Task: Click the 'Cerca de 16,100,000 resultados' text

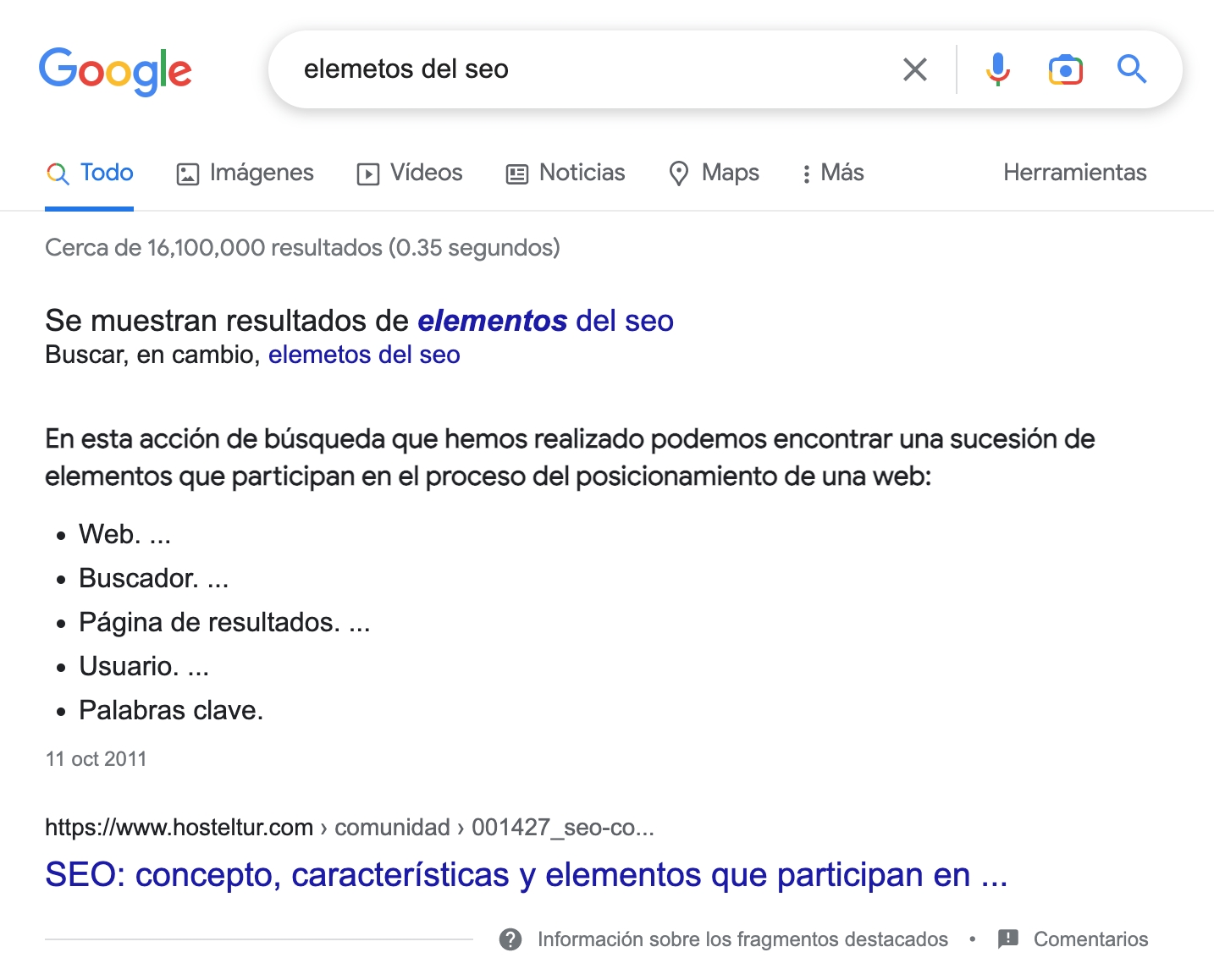Action: pos(302,248)
